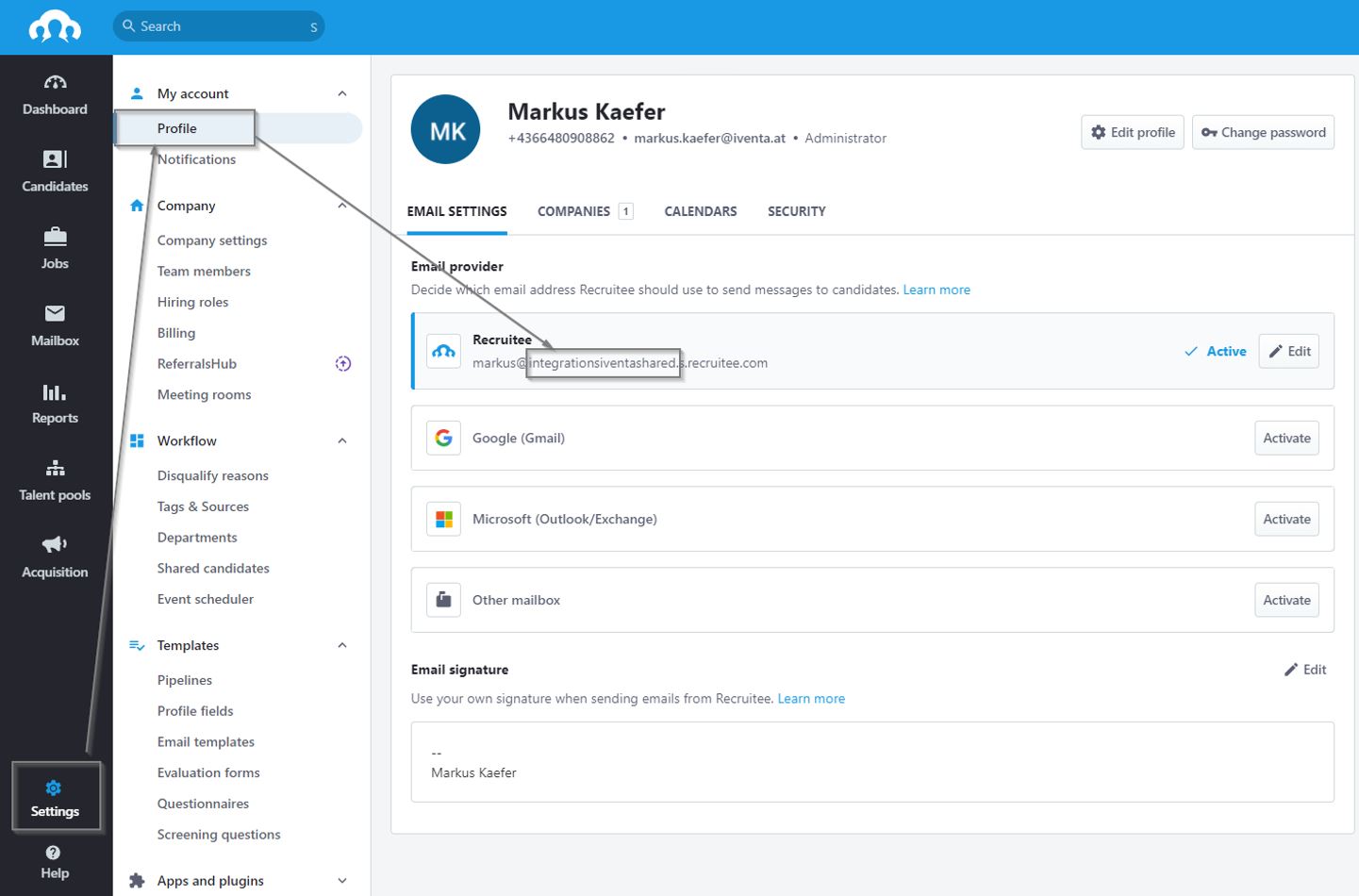Open Disqualify reasons
This screenshot has width=1359, height=896.
coord(213,475)
